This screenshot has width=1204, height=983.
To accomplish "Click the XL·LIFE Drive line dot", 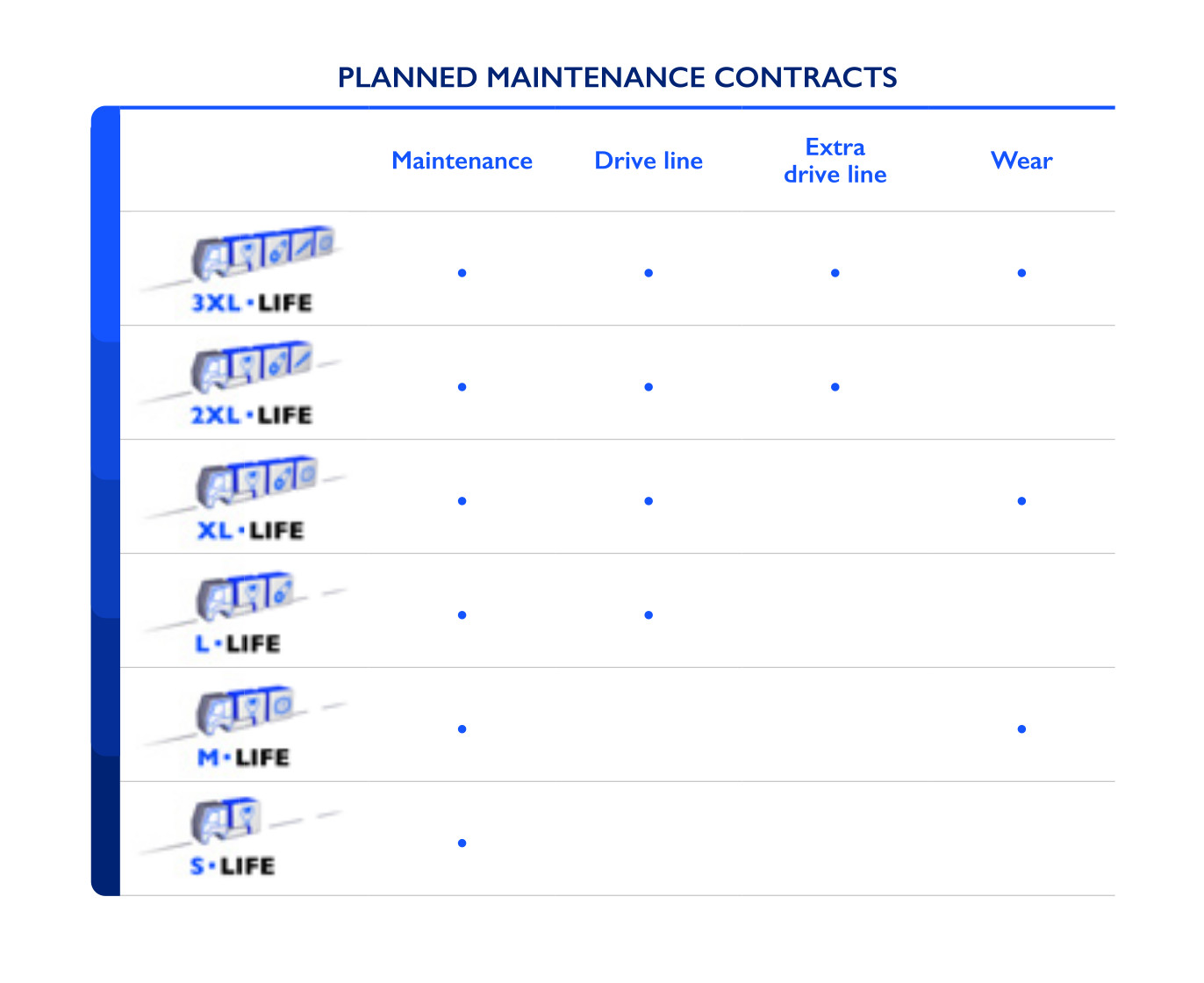I will [x=649, y=501].
